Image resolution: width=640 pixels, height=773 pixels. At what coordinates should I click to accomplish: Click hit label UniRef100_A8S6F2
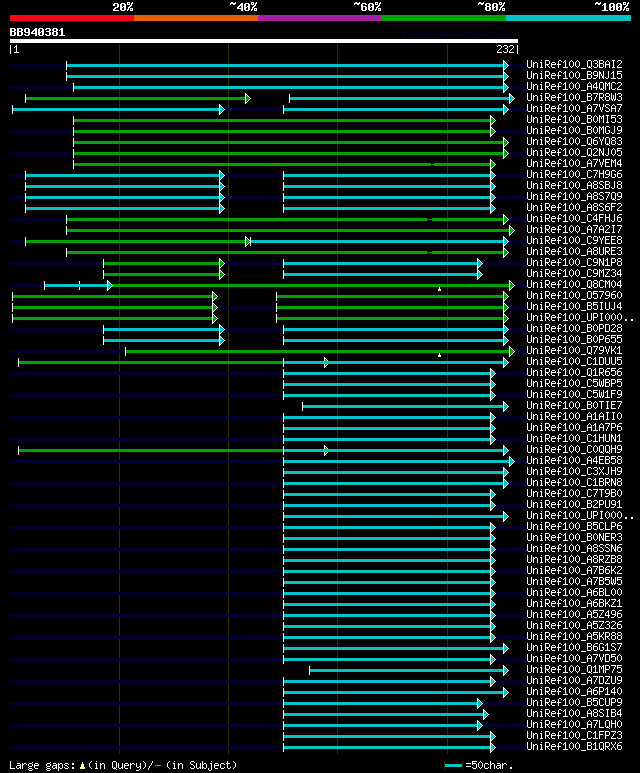click(574, 208)
